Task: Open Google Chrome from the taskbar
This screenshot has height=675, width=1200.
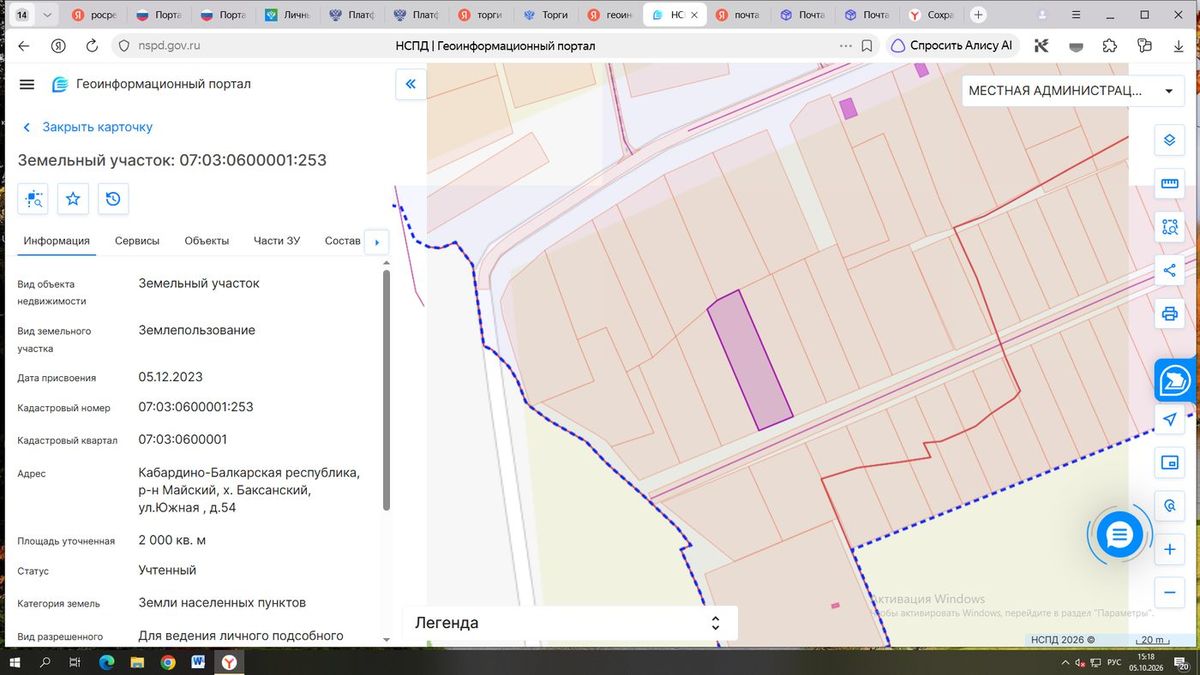Action: [x=168, y=663]
